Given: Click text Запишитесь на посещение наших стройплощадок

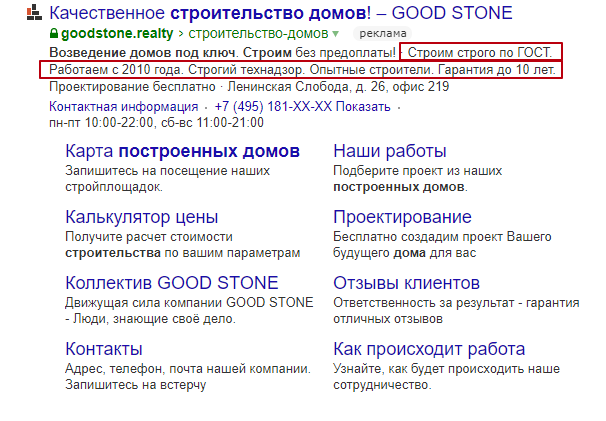Looking at the screenshot, I should click(167, 179).
